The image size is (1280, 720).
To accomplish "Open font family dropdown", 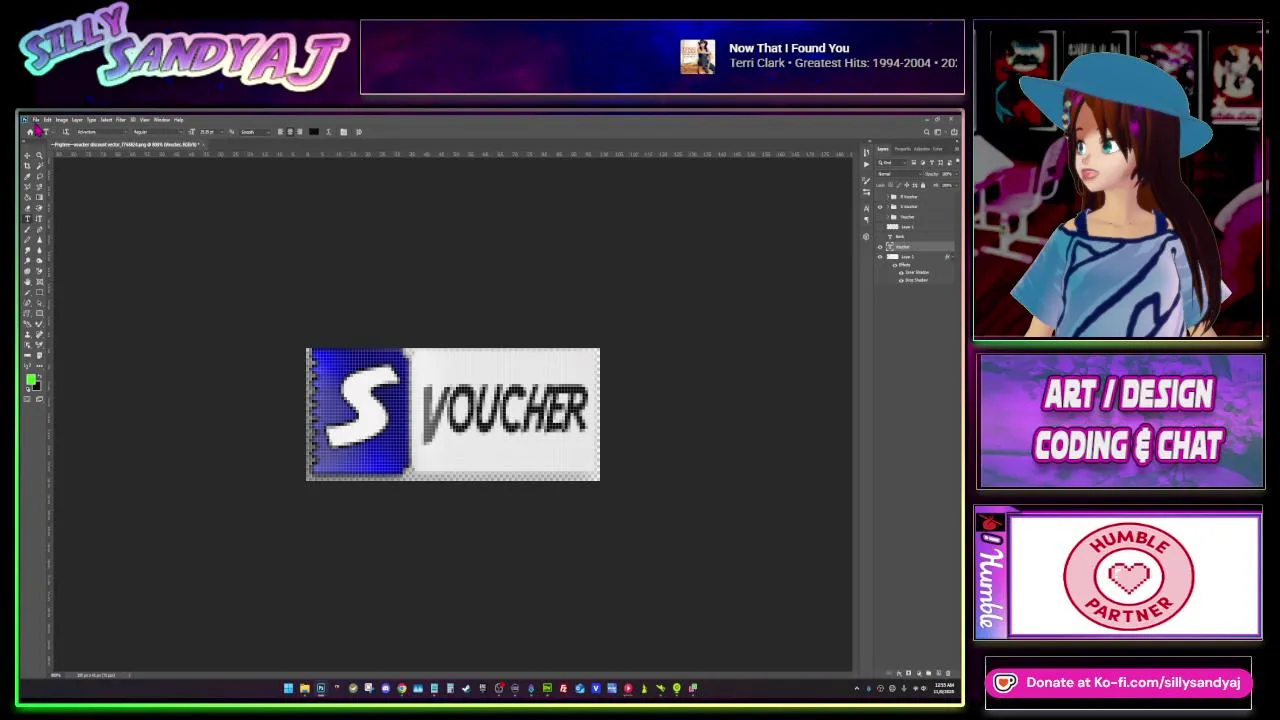I will tap(102, 132).
